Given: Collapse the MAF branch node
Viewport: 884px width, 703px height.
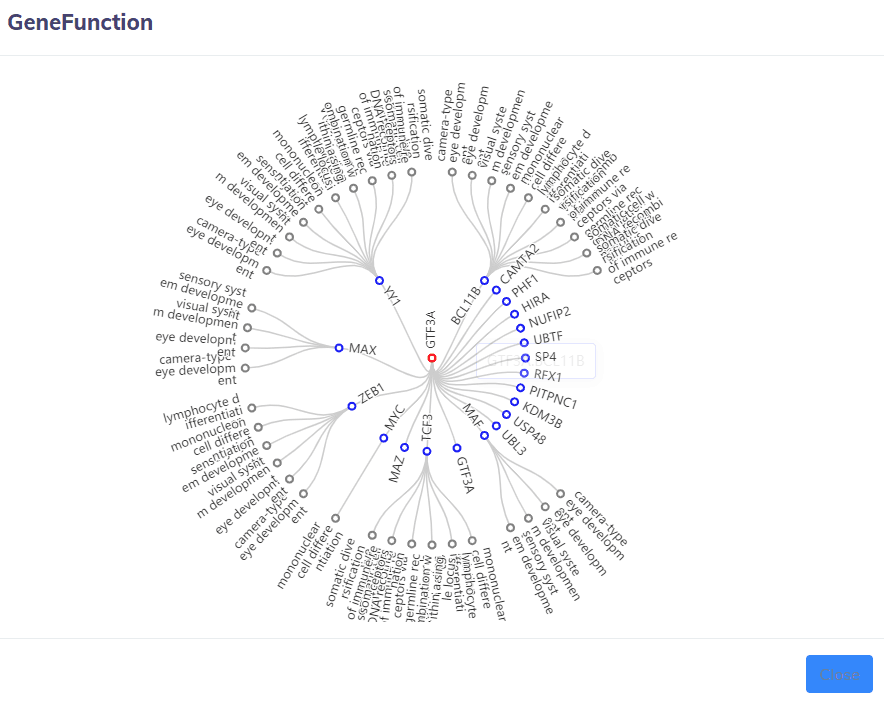Looking at the screenshot, I should click(x=495, y=425).
